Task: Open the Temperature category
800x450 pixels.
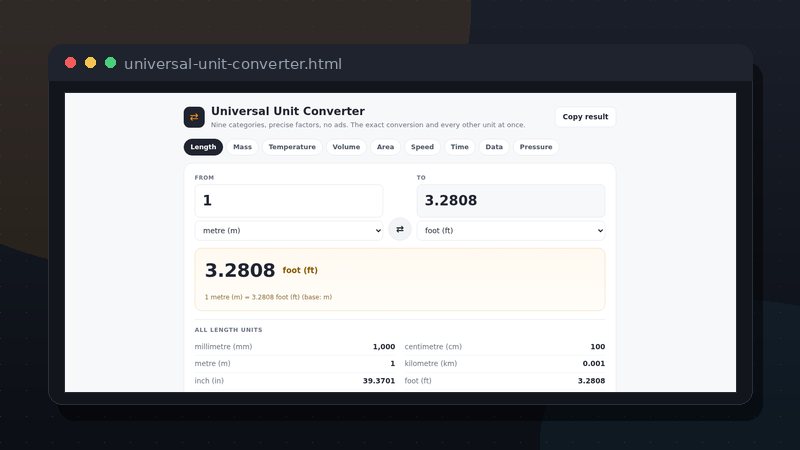Action: point(292,147)
